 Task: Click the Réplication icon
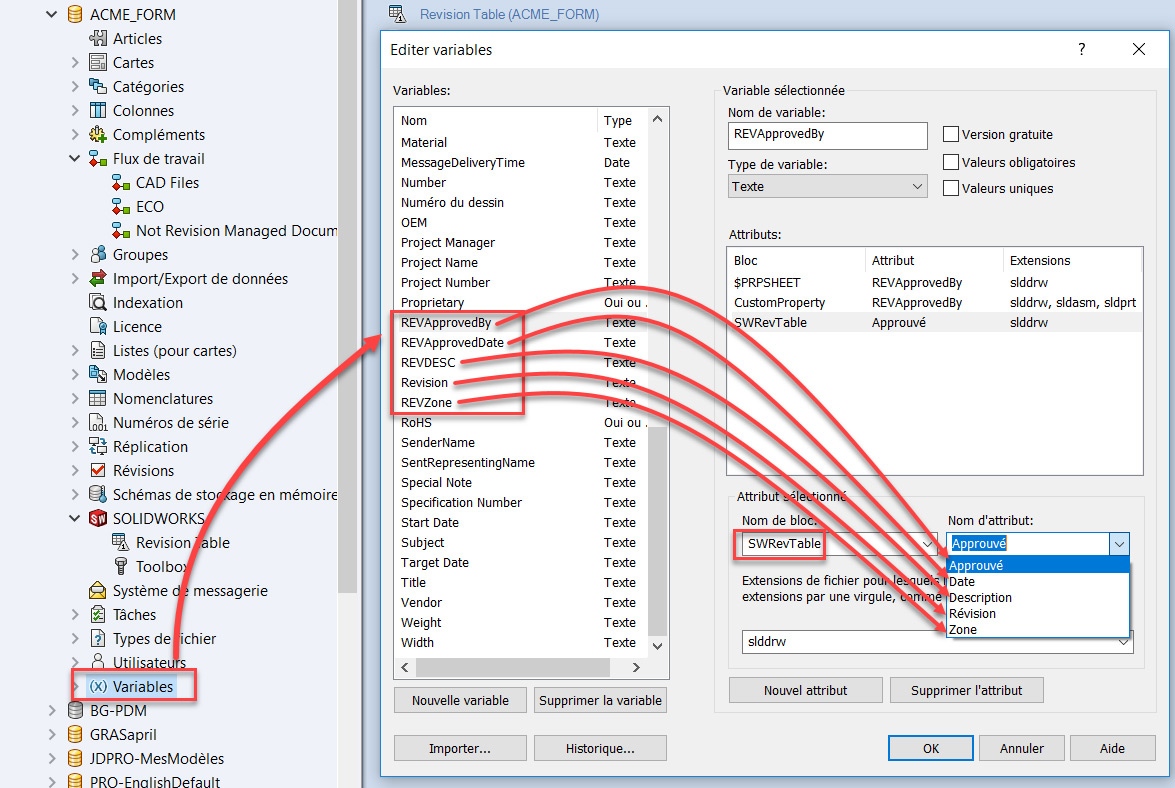(x=98, y=446)
